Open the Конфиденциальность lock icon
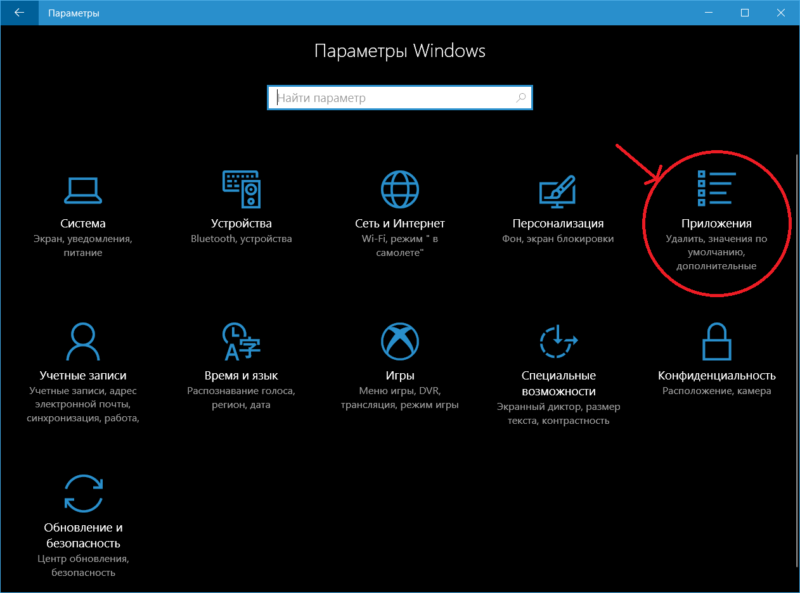The image size is (800, 593). pyautogui.click(x=716, y=341)
